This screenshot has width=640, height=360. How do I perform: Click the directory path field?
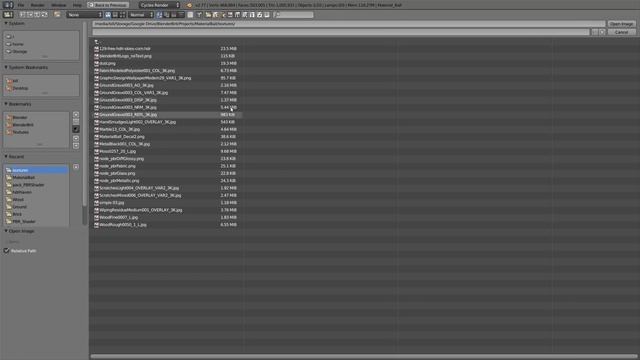[349, 24]
